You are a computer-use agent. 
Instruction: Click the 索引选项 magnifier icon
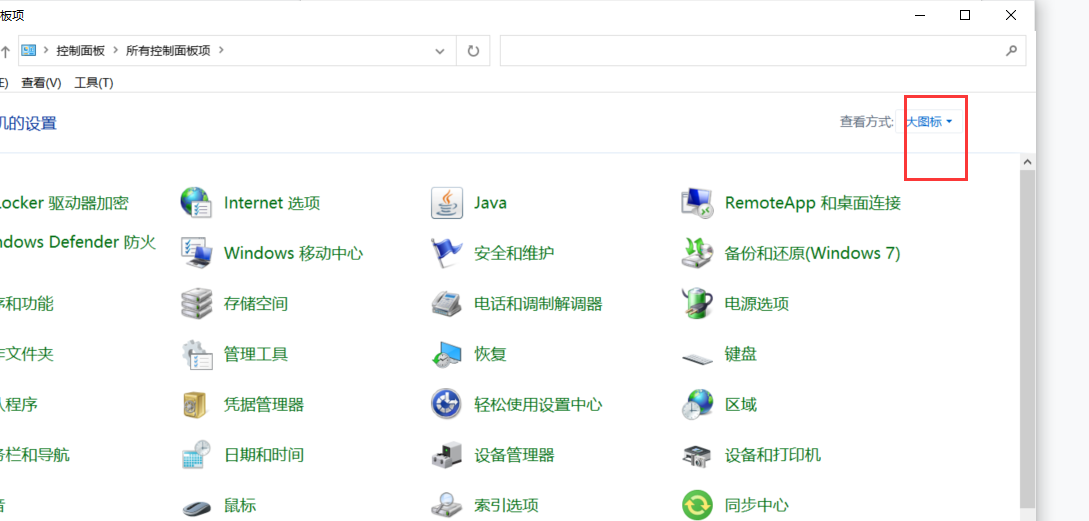[447, 505]
